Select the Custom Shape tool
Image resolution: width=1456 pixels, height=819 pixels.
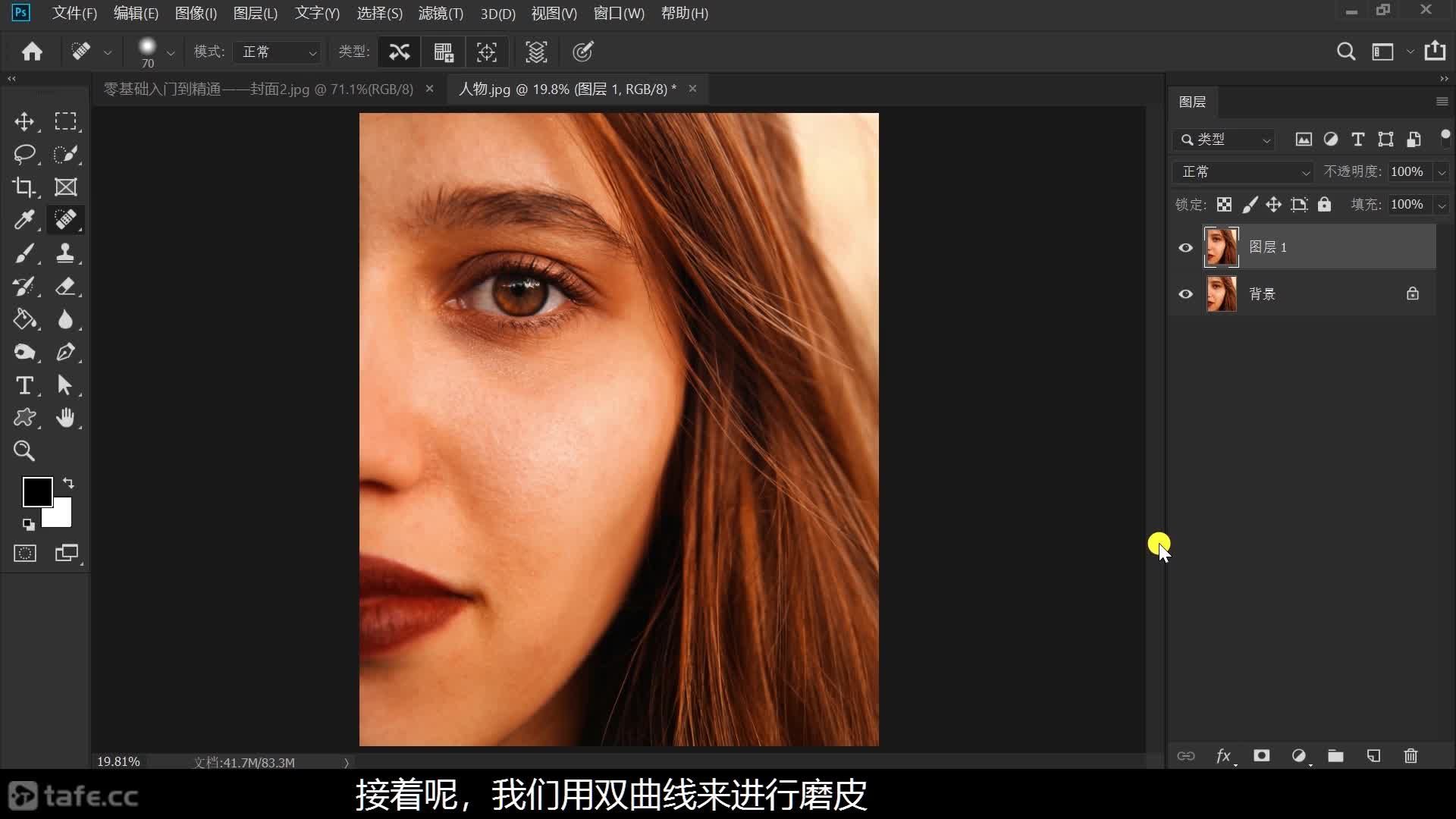click(24, 418)
